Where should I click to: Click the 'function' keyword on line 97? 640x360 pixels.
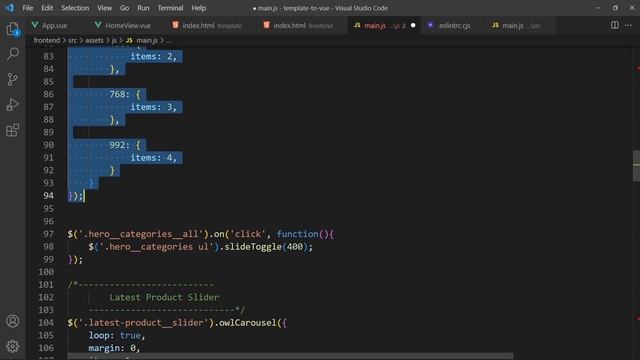298,234
